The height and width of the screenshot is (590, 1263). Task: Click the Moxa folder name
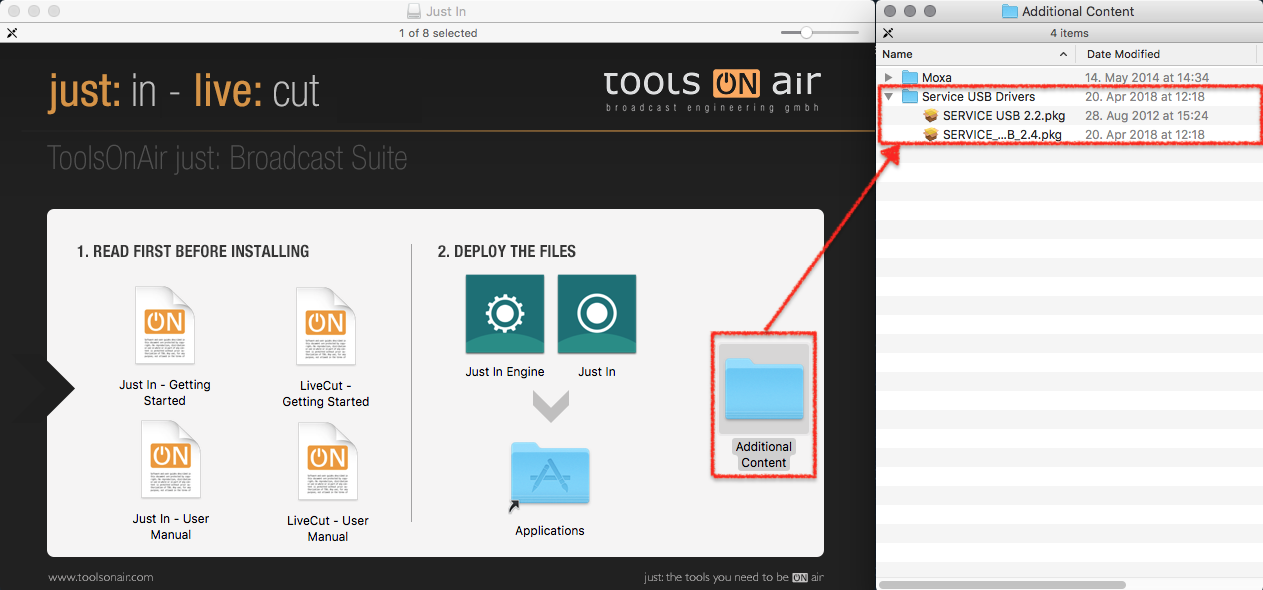937,77
